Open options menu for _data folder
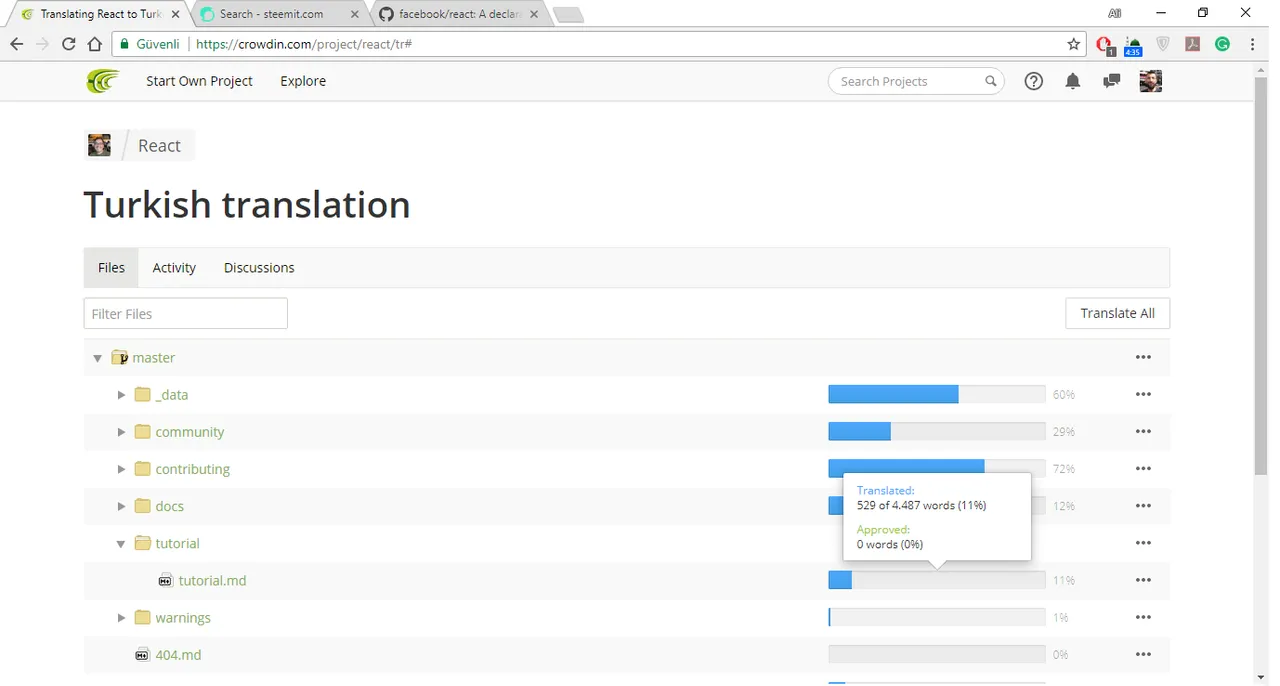 [1143, 394]
